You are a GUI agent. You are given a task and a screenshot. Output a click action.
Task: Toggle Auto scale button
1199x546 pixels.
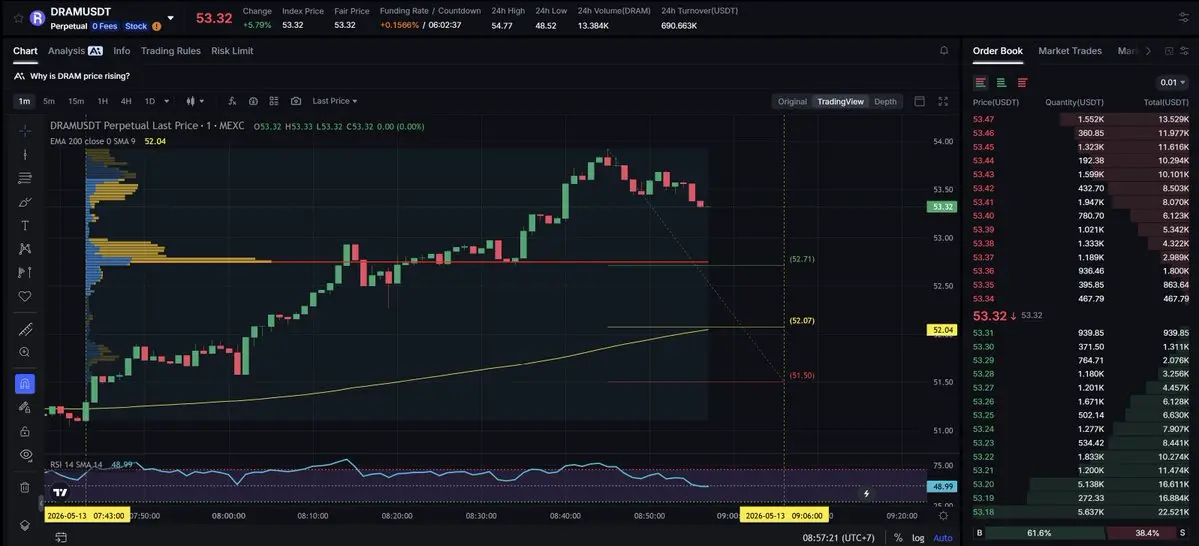[x=943, y=538]
